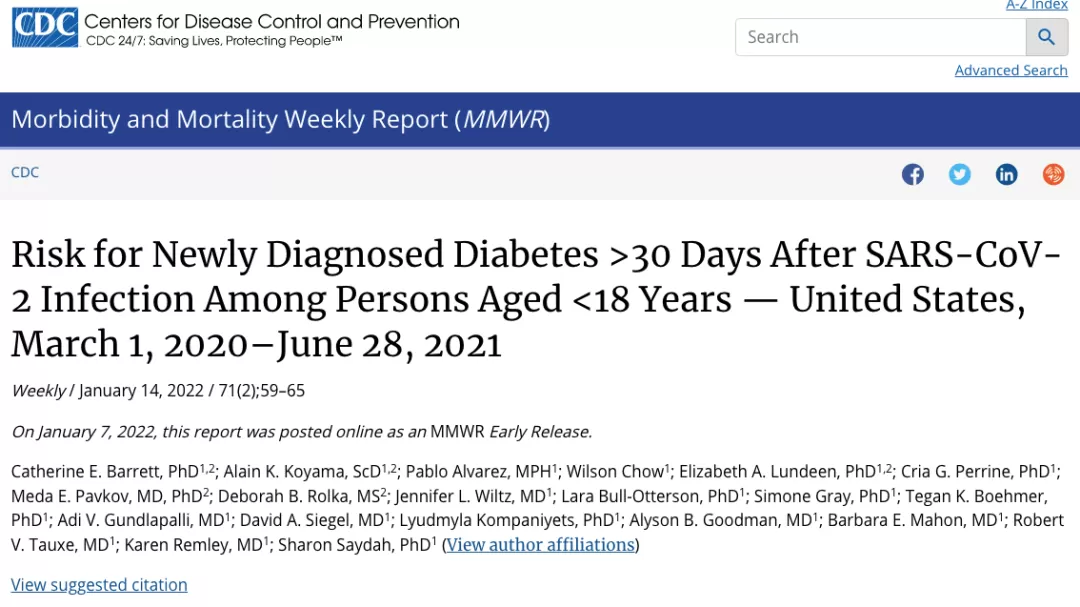Click the CDC breadcrumb link
1080x607 pixels.
coord(25,172)
